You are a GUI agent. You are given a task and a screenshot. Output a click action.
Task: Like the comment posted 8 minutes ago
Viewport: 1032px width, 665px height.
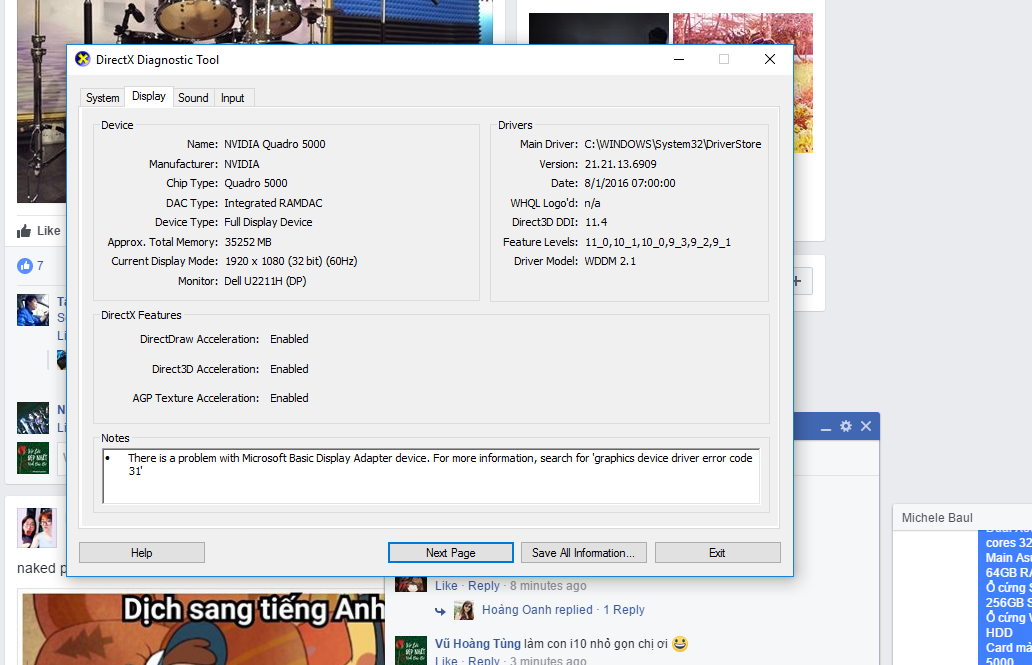tap(446, 585)
